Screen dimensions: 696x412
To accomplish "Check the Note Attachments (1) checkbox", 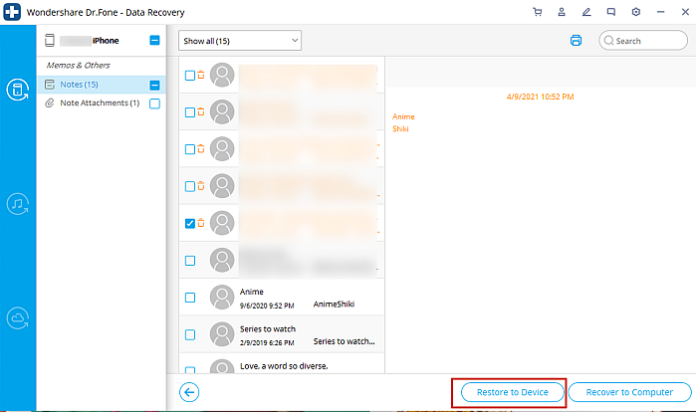I will (154, 103).
